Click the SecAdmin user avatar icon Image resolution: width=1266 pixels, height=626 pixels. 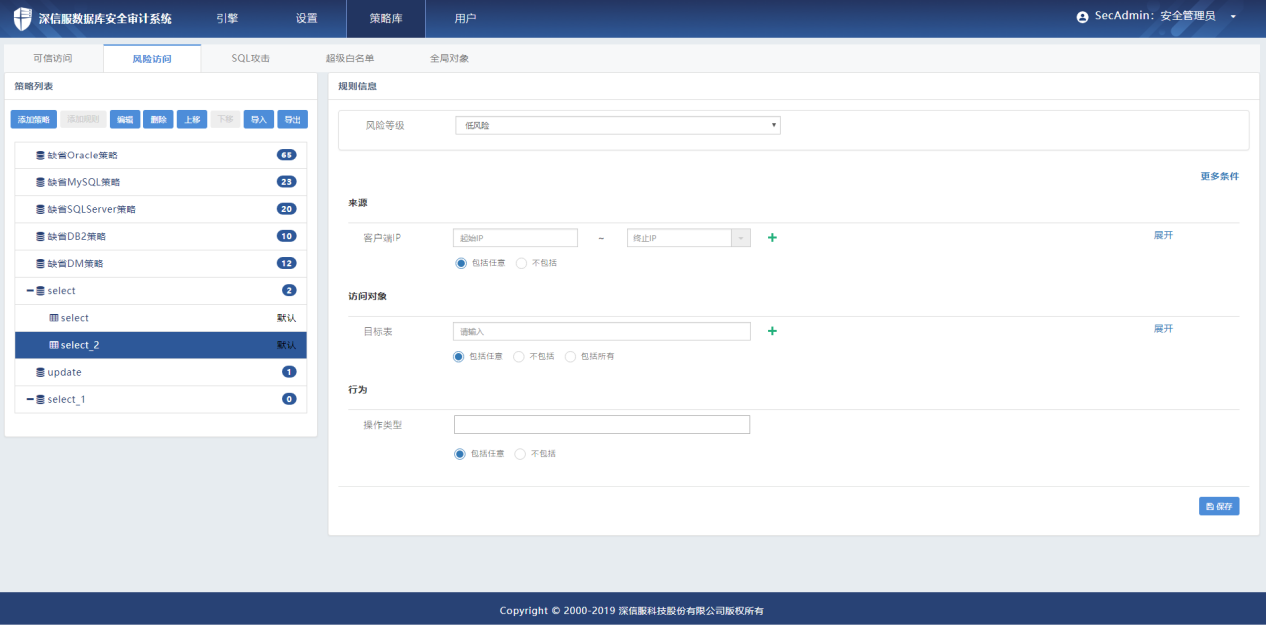coord(1082,18)
